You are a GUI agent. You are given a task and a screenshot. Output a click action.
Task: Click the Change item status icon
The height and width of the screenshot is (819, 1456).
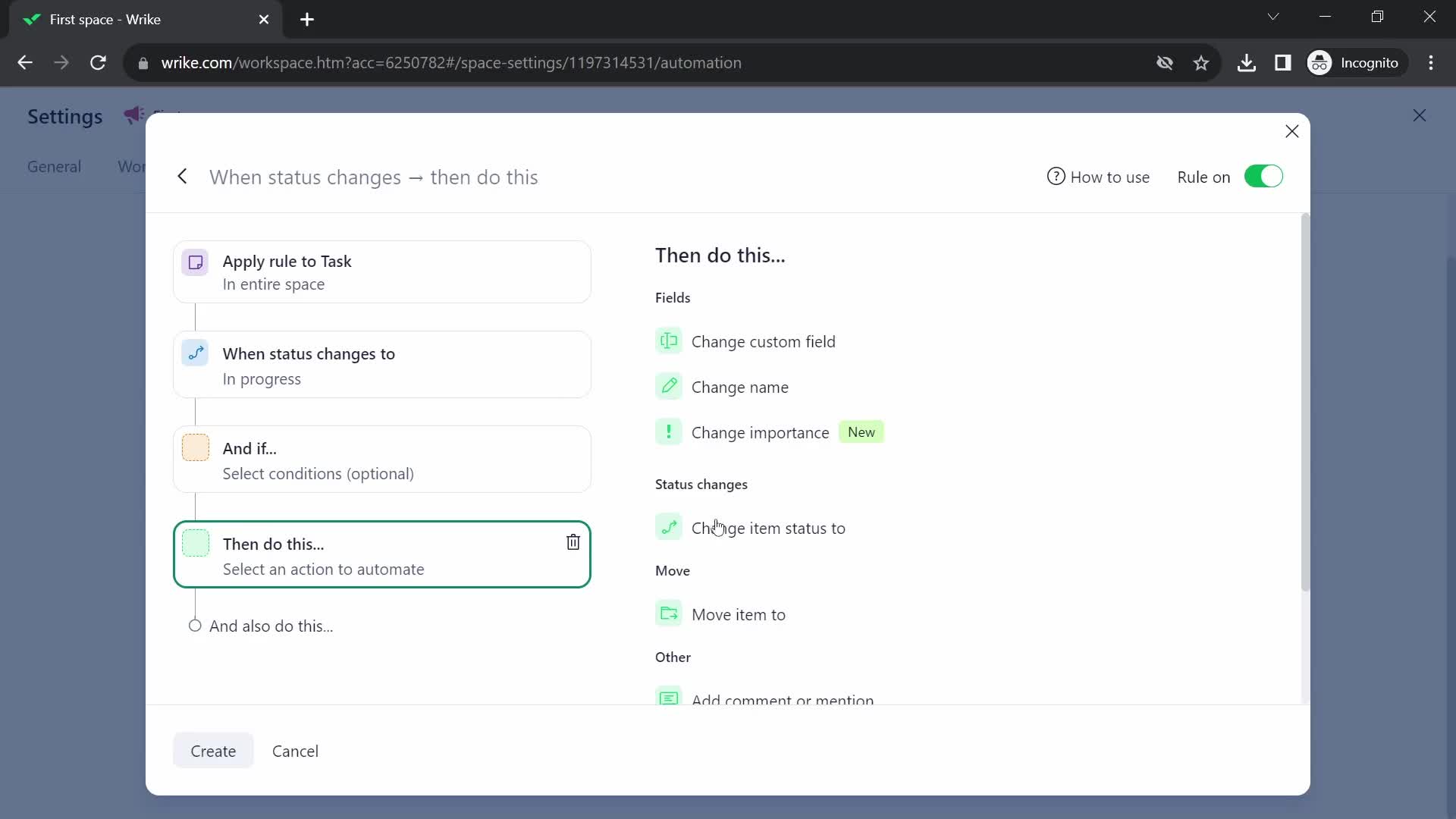pos(669,528)
